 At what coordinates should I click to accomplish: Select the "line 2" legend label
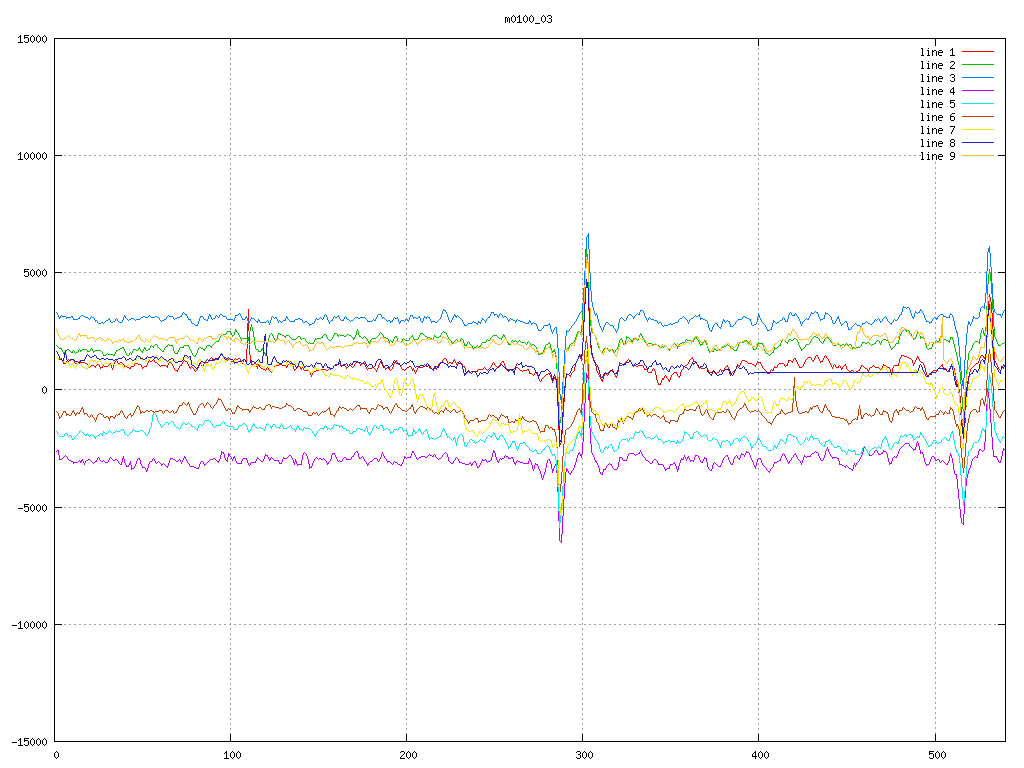coord(937,65)
